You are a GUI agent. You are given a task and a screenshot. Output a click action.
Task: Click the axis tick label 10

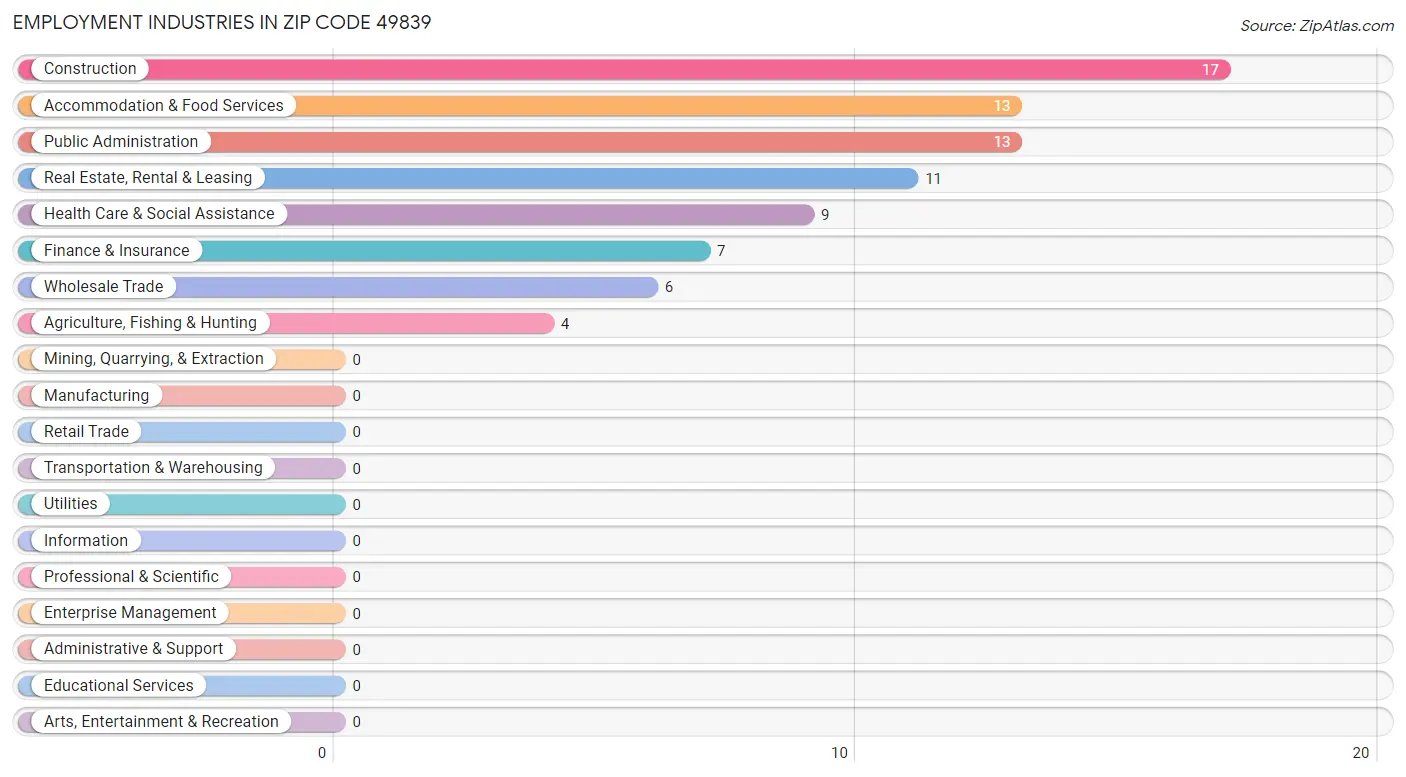[x=841, y=754]
